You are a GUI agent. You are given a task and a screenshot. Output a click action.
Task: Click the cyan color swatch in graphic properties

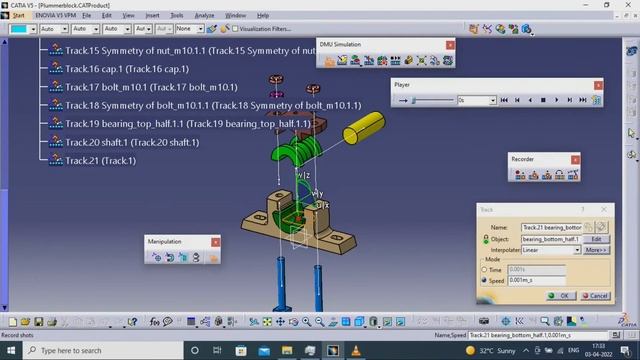pos(19,29)
